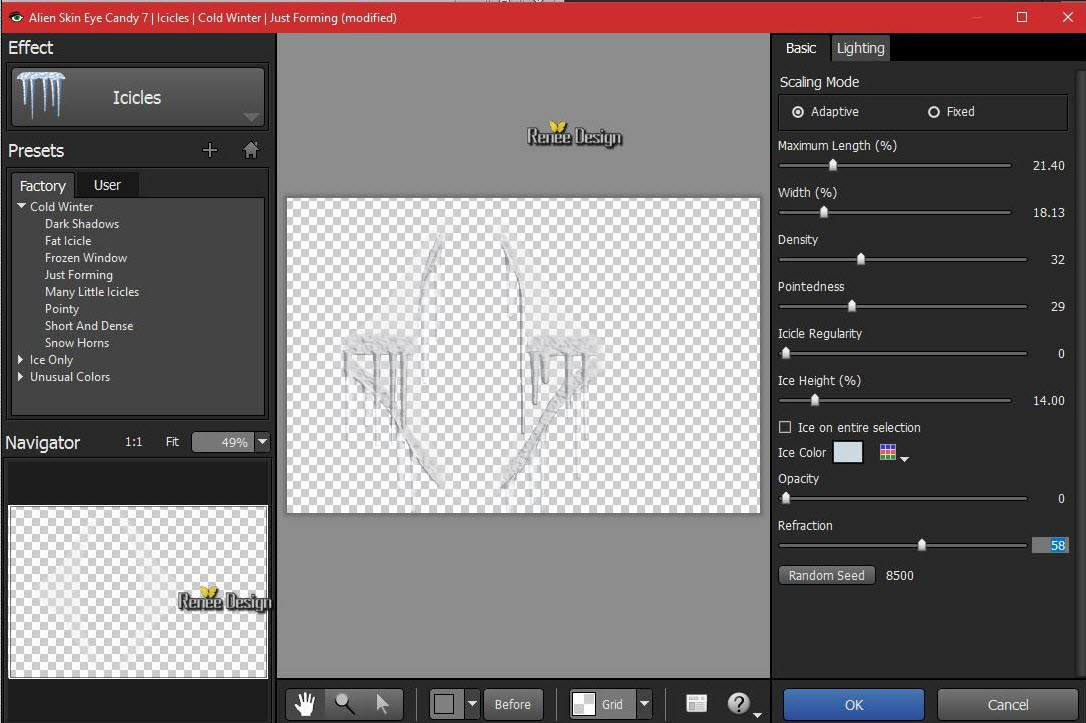Viewport: 1086px width, 723px height.
Task: Set Navigator zoom to 1:1
Action: point(134,442)
